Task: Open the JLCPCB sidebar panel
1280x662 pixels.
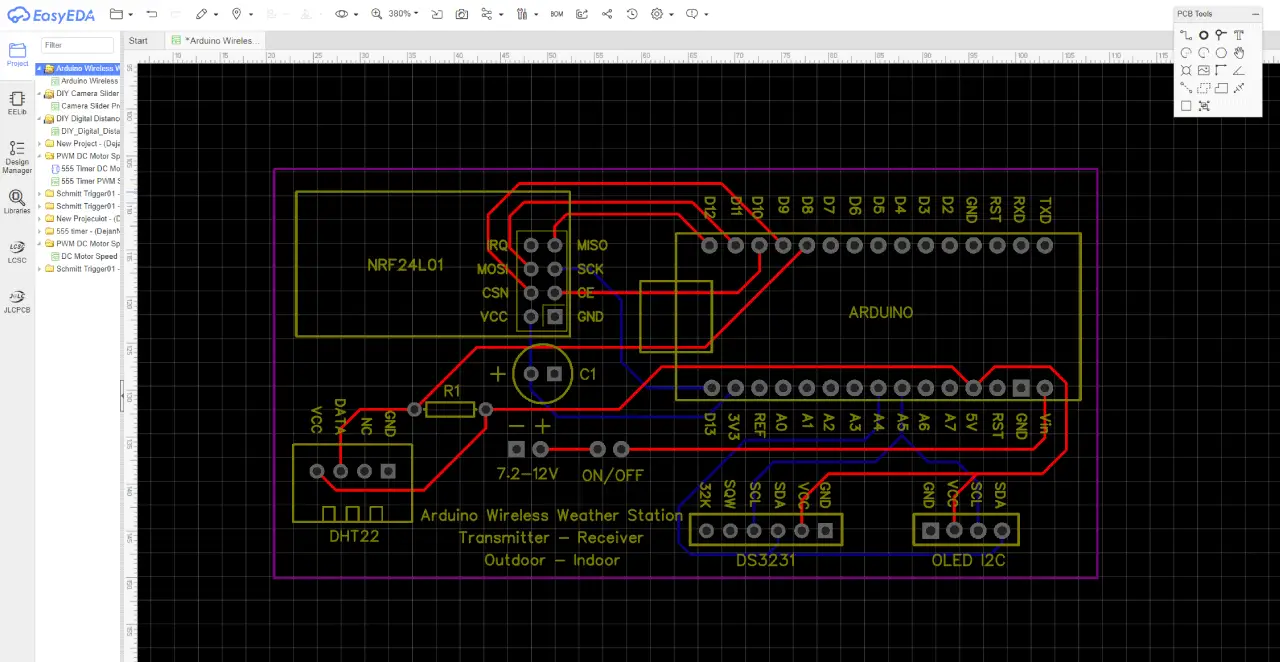Action: (x=17, y=301)
